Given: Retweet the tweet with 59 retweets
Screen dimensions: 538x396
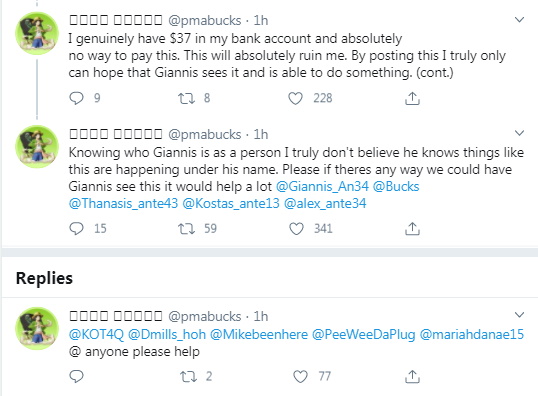Looking at the screenshot, I should coord(186,229).
